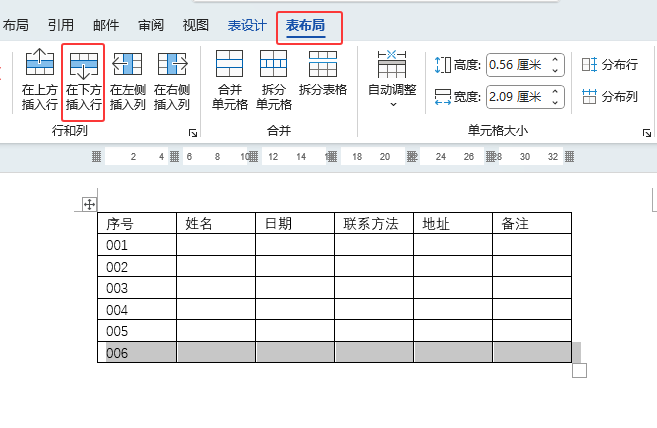Place cursor in cell 003
Screen dimensions: 657x428
pyautogui.click(x=137, y=288)
